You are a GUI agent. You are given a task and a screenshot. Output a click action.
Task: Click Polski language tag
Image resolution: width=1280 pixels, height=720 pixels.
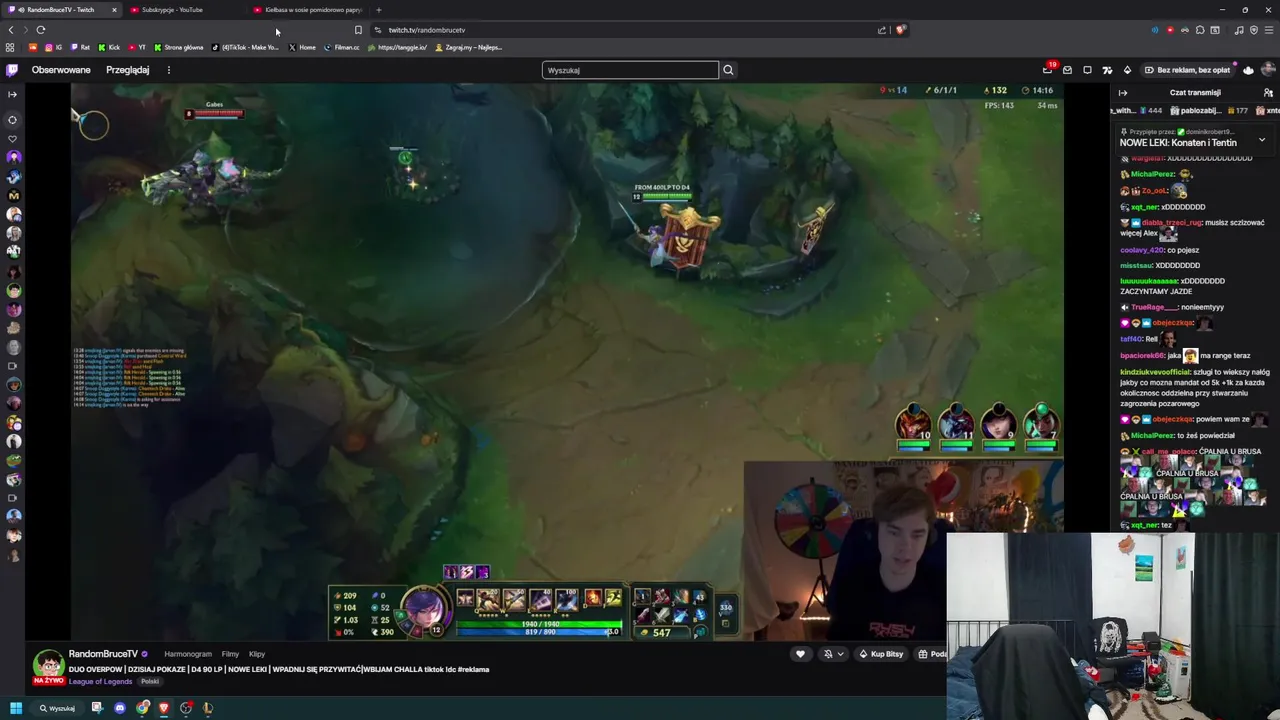coord(150,682)
